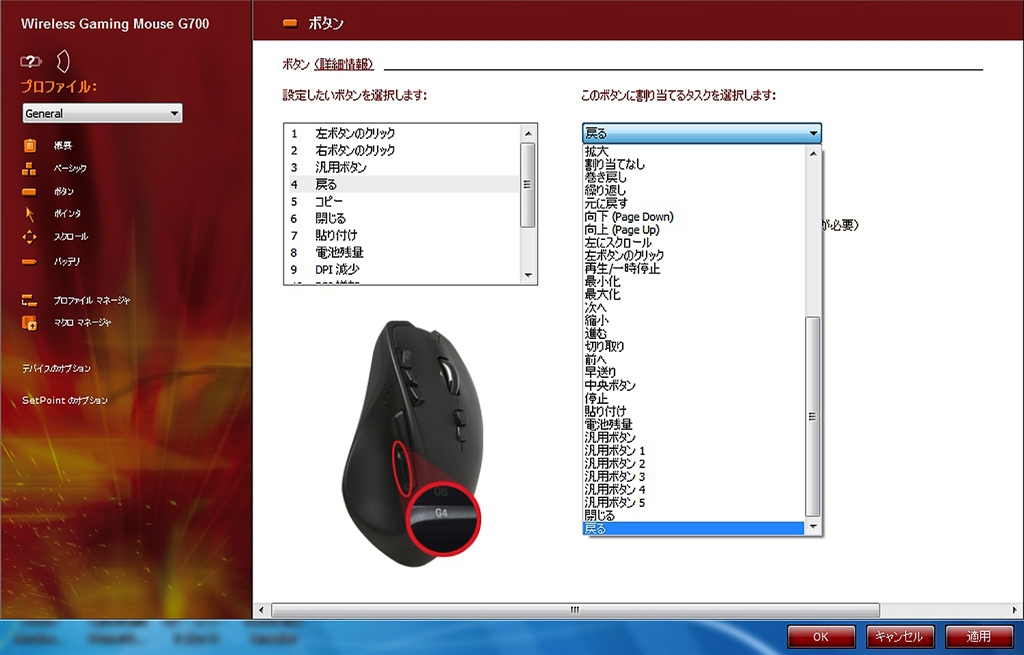Click the 概要 clipboard icon in sidebar

[x=29, y=146]
